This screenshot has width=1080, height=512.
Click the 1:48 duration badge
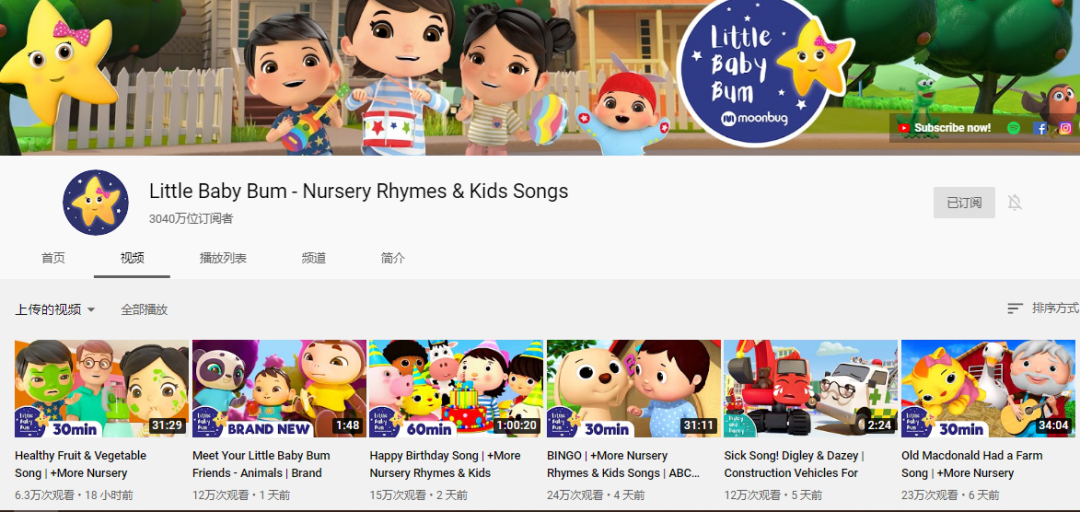pos(347,425)
